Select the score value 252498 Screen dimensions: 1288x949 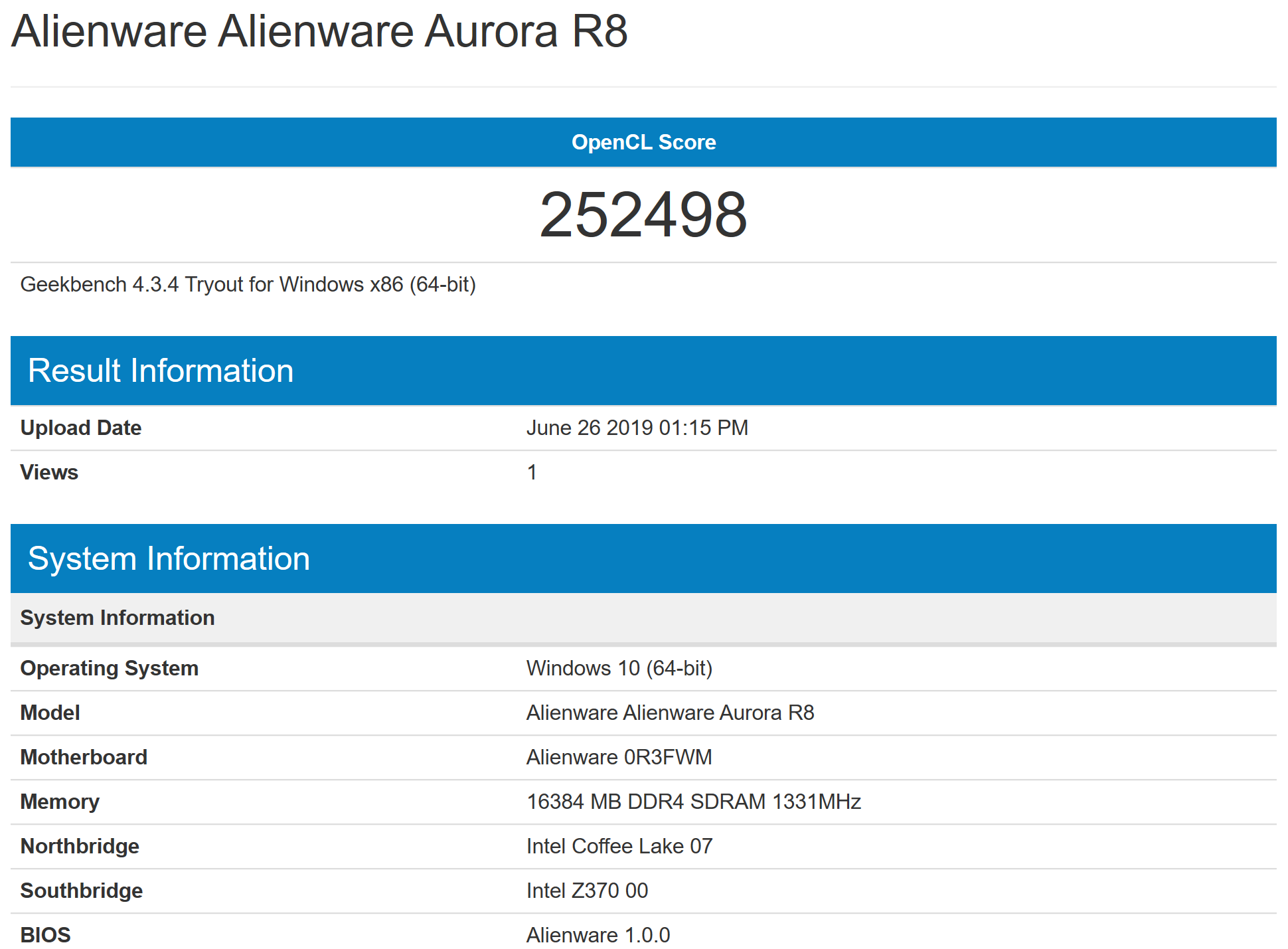(x=643, y=215)
